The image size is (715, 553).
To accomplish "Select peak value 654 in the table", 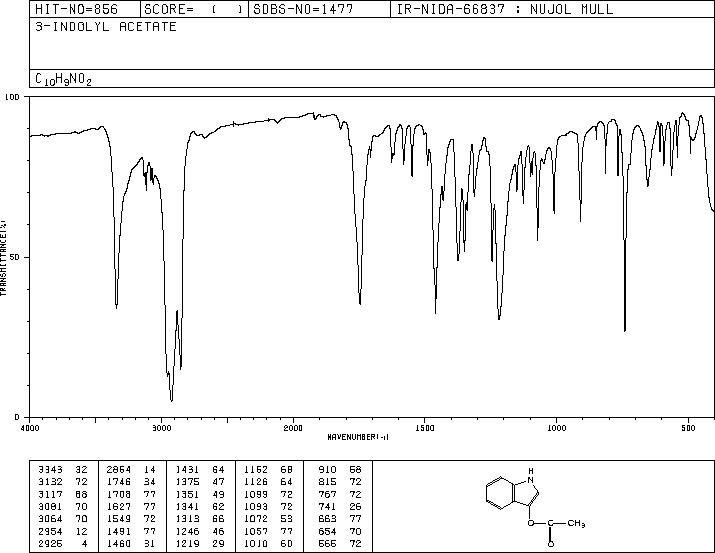I will (x=327, y=532).
